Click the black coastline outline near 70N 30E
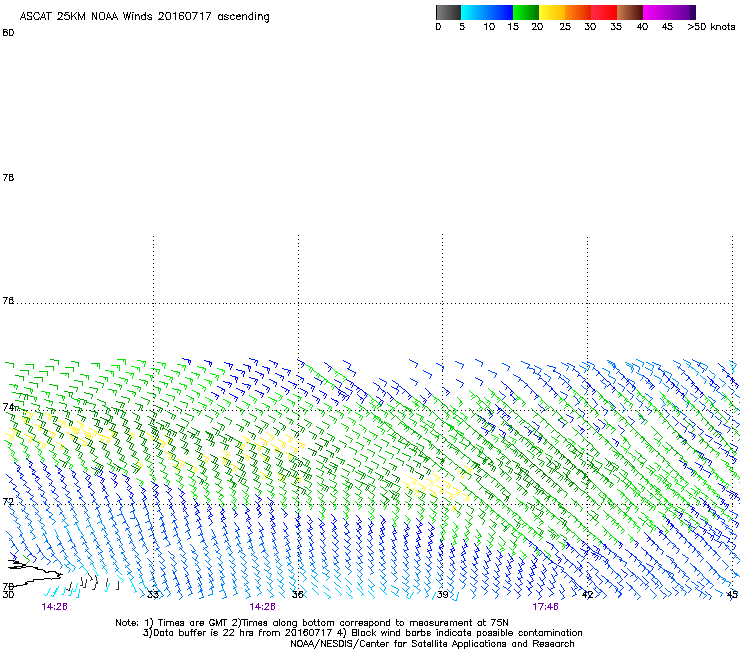Screen dimensions: 740x650 33,573
